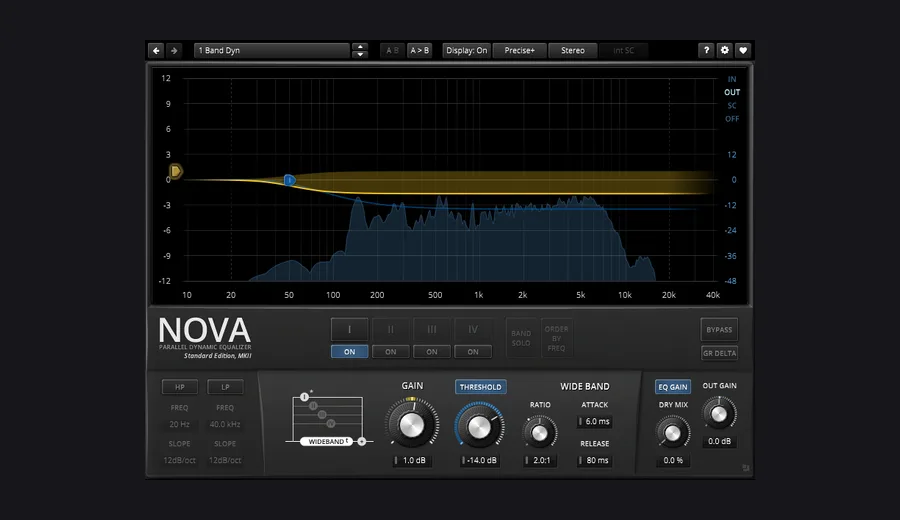Click ratio value field 2.0:1

coord(540,460)
